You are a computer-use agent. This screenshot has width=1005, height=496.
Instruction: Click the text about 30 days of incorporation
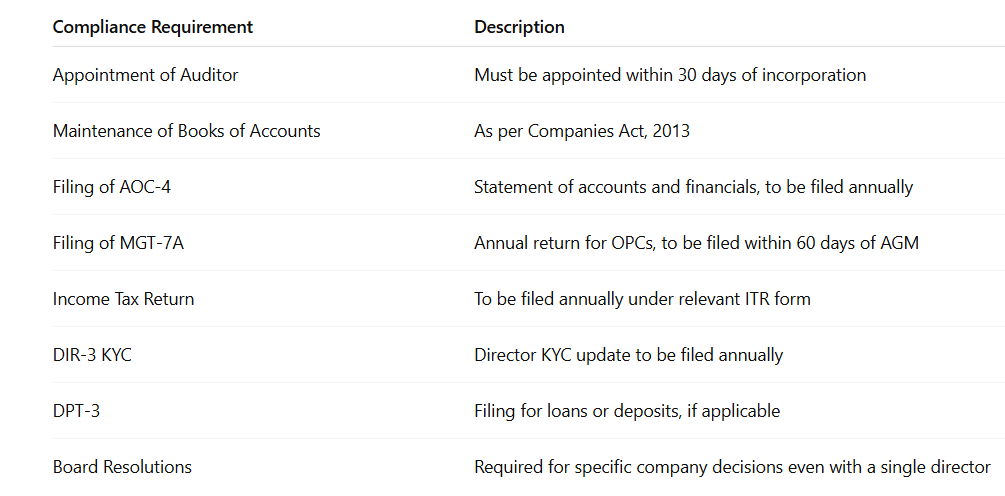coord(670,75)
